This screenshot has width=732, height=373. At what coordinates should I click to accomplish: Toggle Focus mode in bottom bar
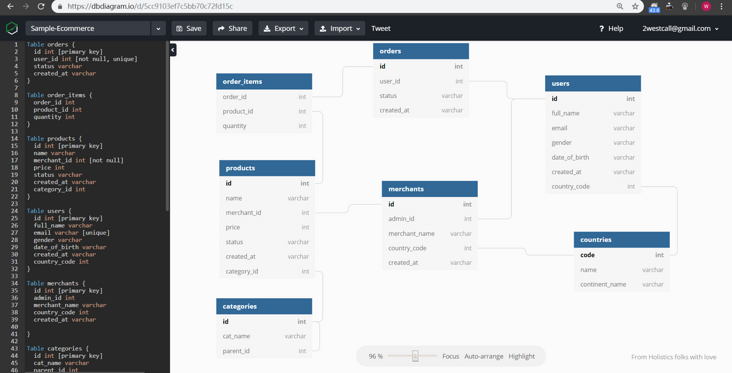click(450, 356)
